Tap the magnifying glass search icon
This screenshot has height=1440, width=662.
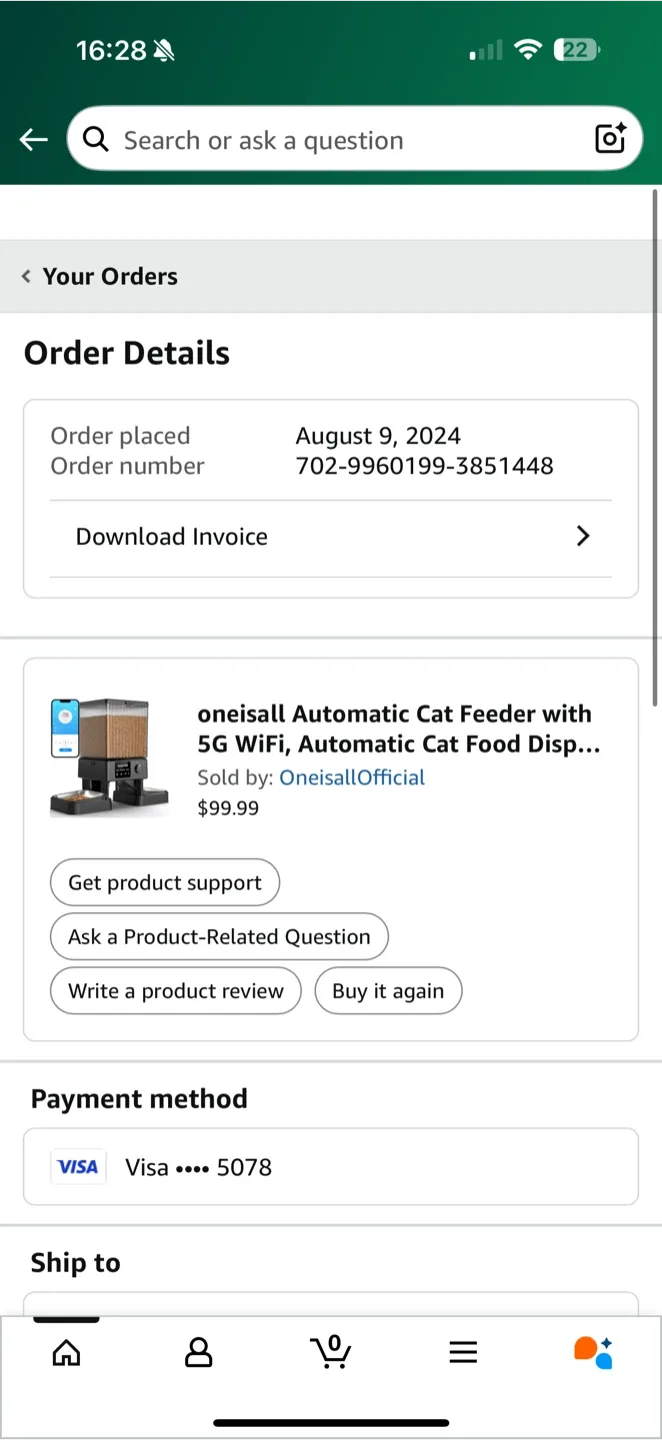95,139
